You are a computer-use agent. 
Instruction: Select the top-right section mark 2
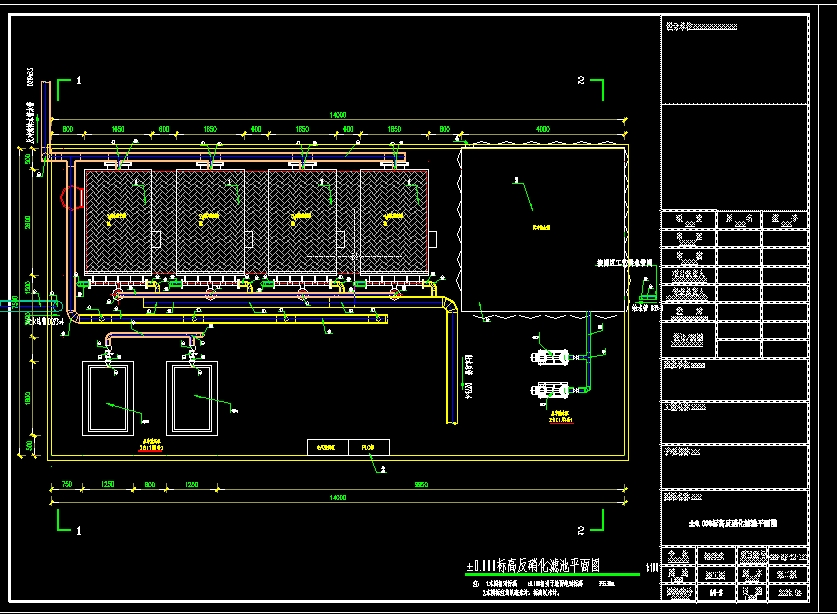(x=591, y=89)
